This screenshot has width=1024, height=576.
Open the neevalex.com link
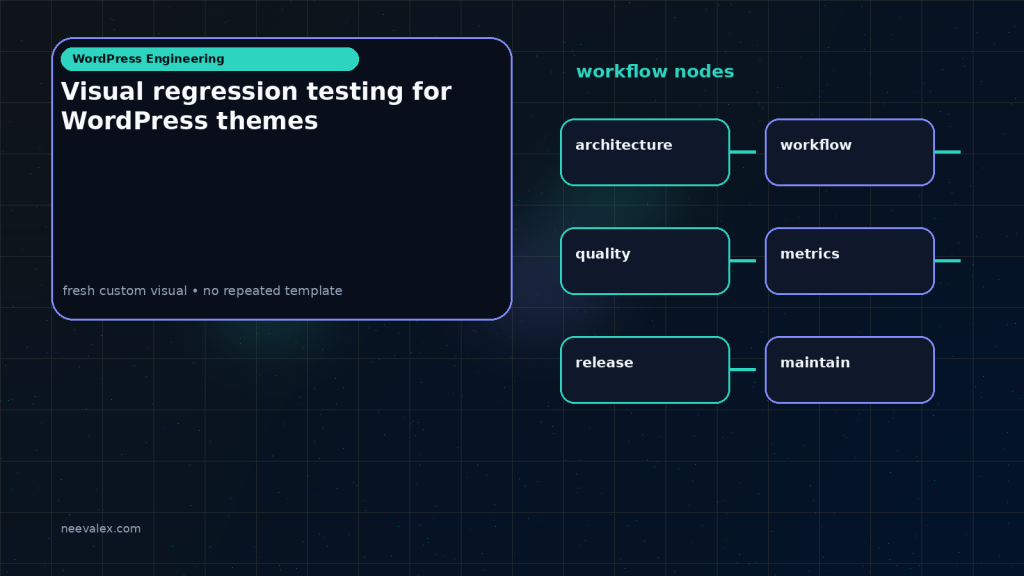[x=101, y=528]
